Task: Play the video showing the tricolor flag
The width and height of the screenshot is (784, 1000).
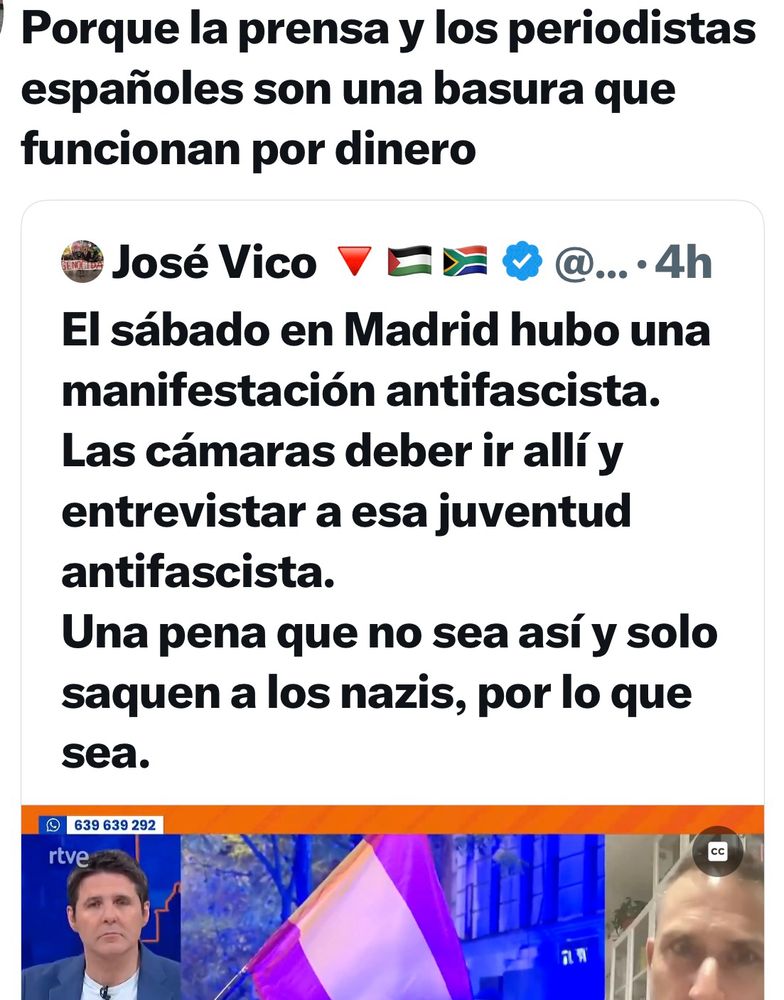Action: coord(392,916)
